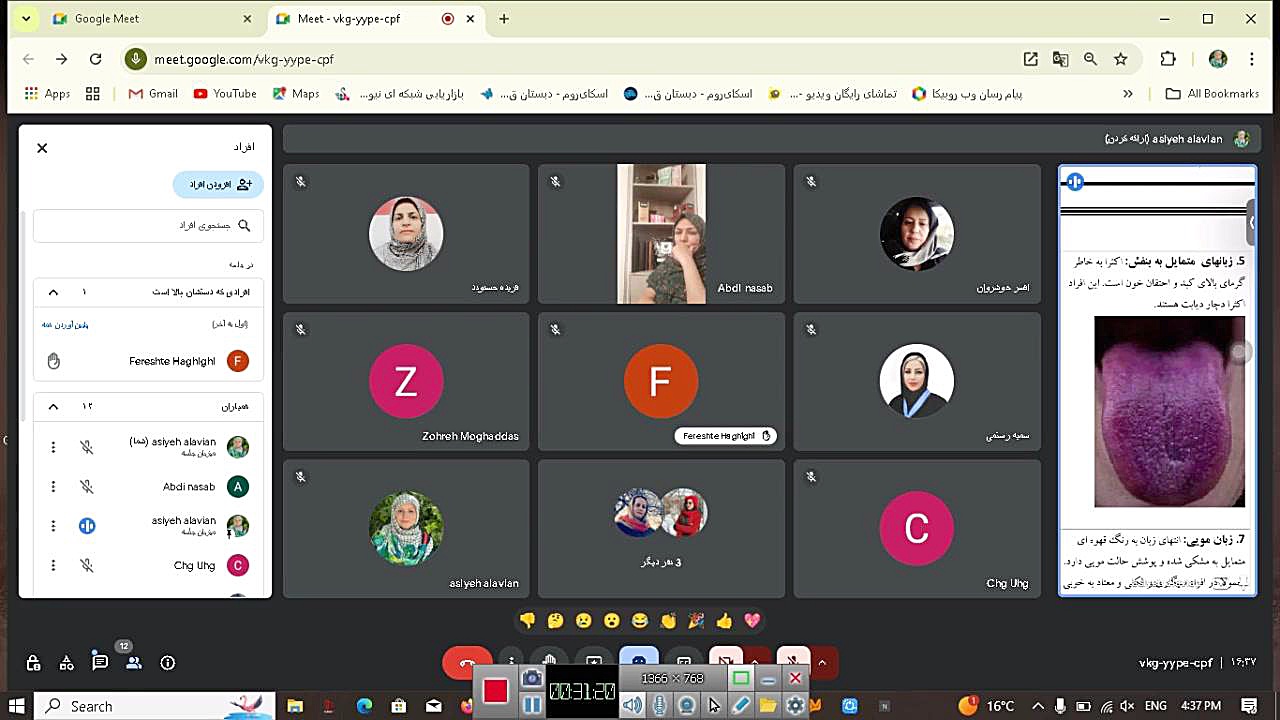Toggle recorder speaker audio capture
The width and height of the screenshot is (1280, 720).
coord(632,705)
